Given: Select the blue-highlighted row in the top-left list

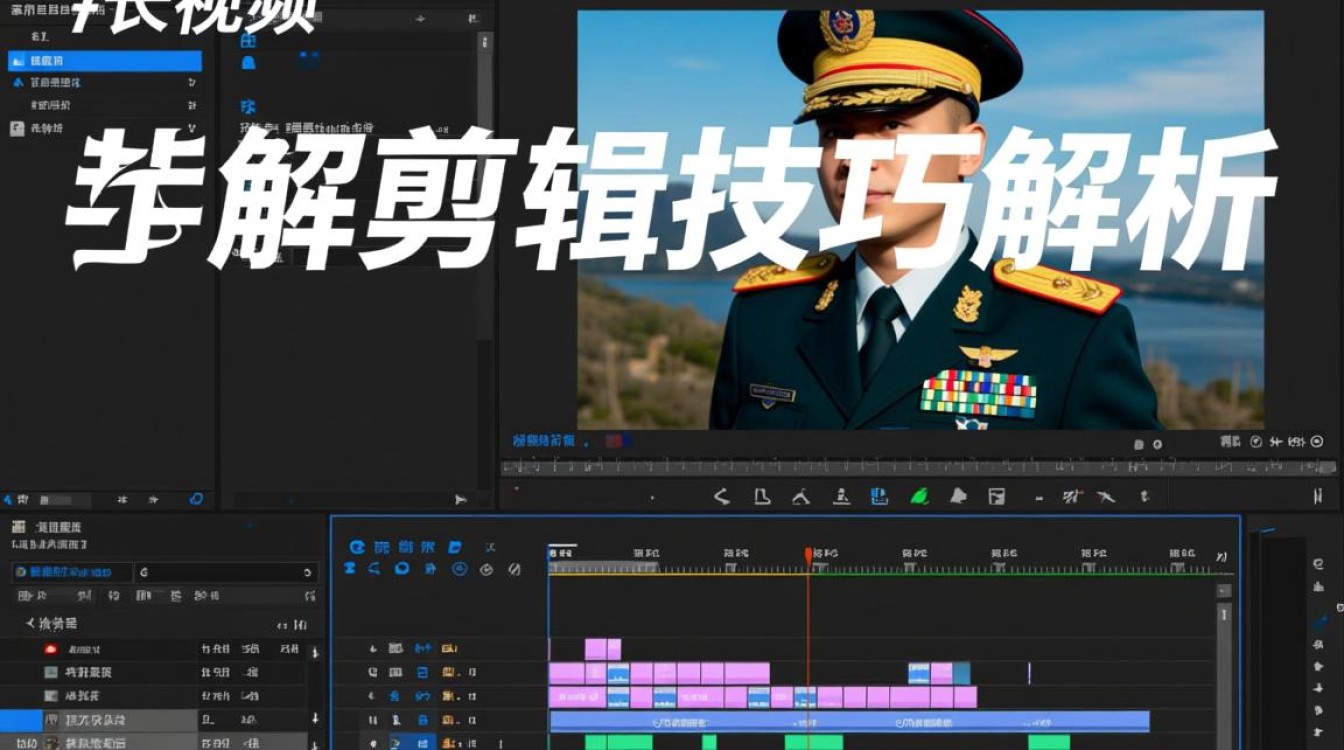Looking at the screenshot, I should coord(105,61).
